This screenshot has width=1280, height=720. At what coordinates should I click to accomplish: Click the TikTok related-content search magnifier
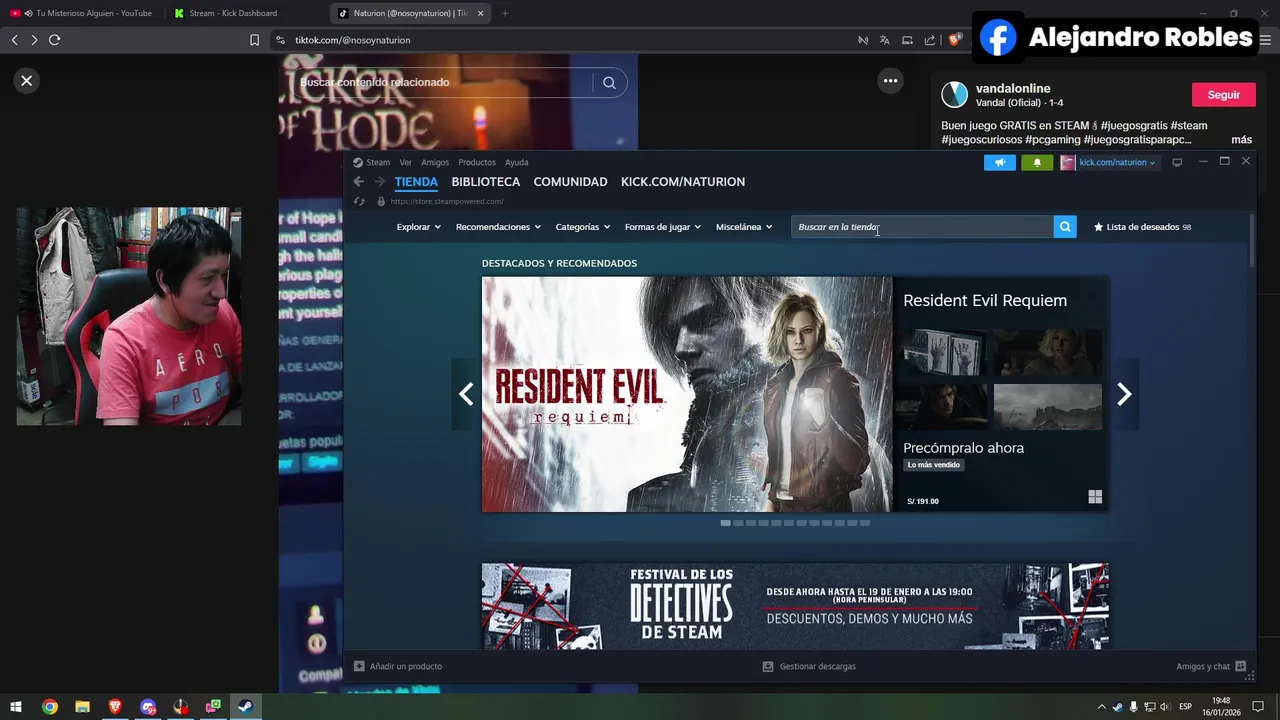pos(609,83)
